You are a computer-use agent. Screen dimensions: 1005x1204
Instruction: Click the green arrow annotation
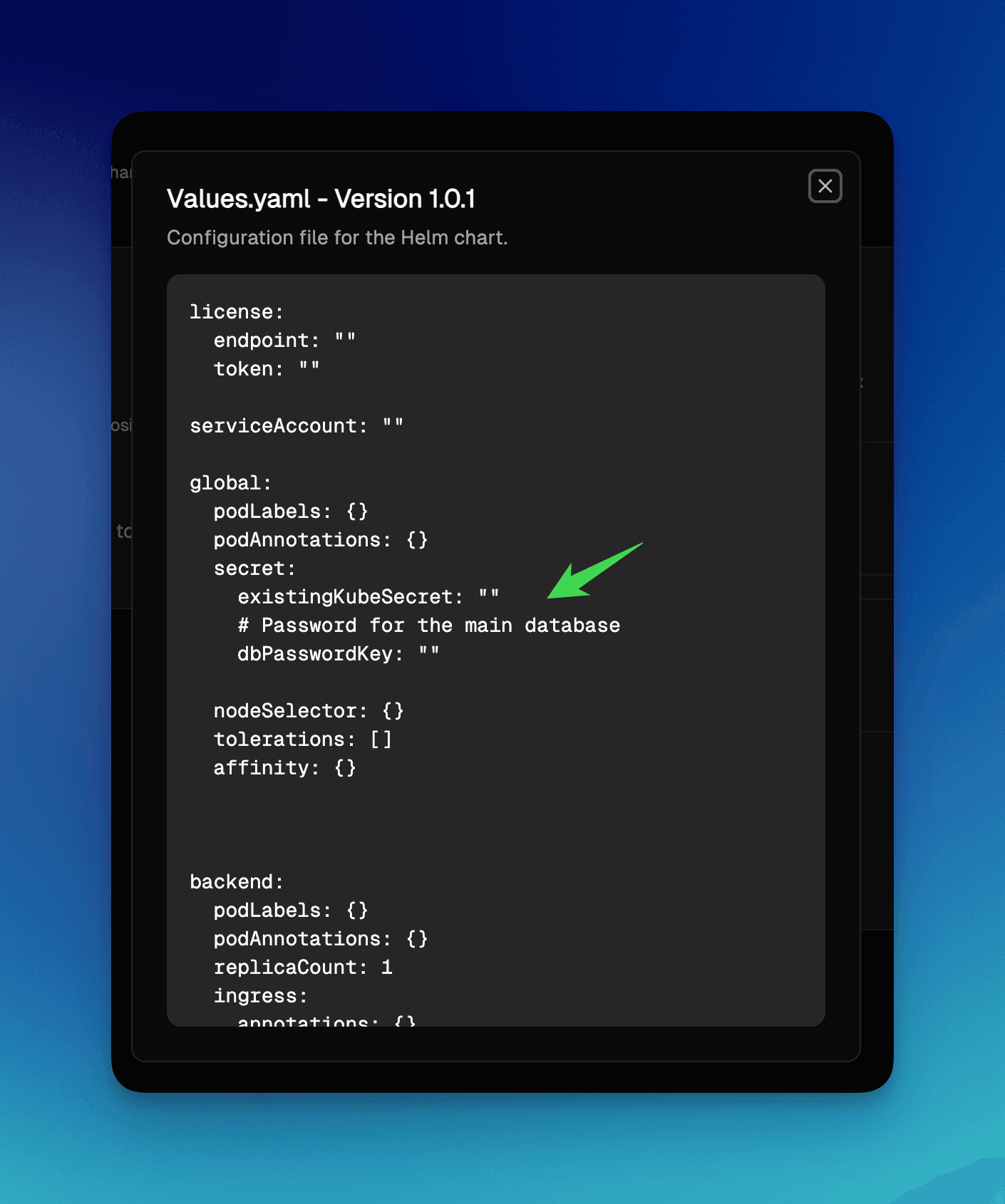pyautogui.click(x=594, y=571)
